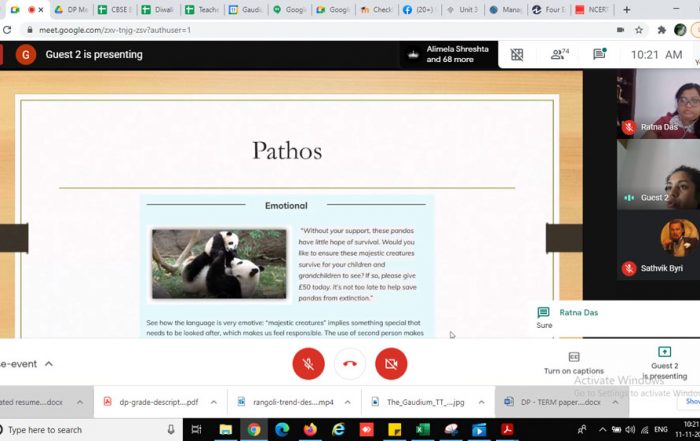Open the meeting chat icon

[599, 54]
